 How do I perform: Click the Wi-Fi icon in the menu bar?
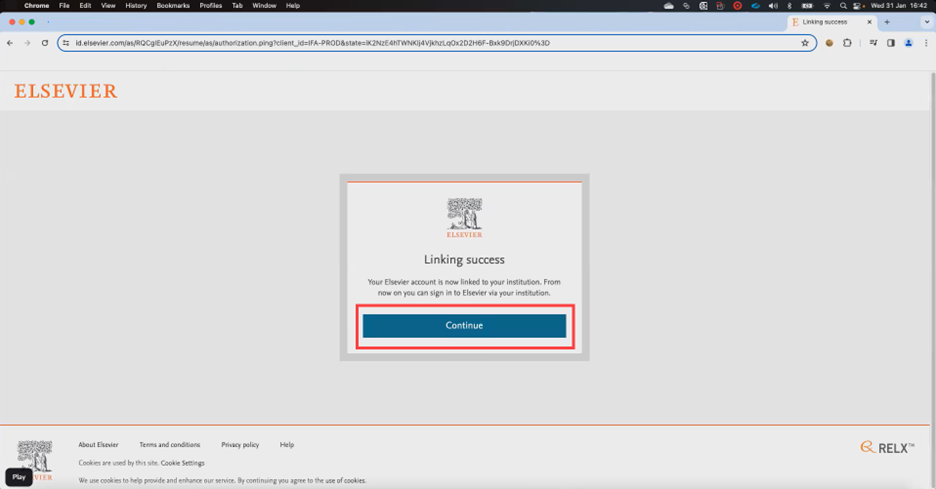[x=827, y=6]
